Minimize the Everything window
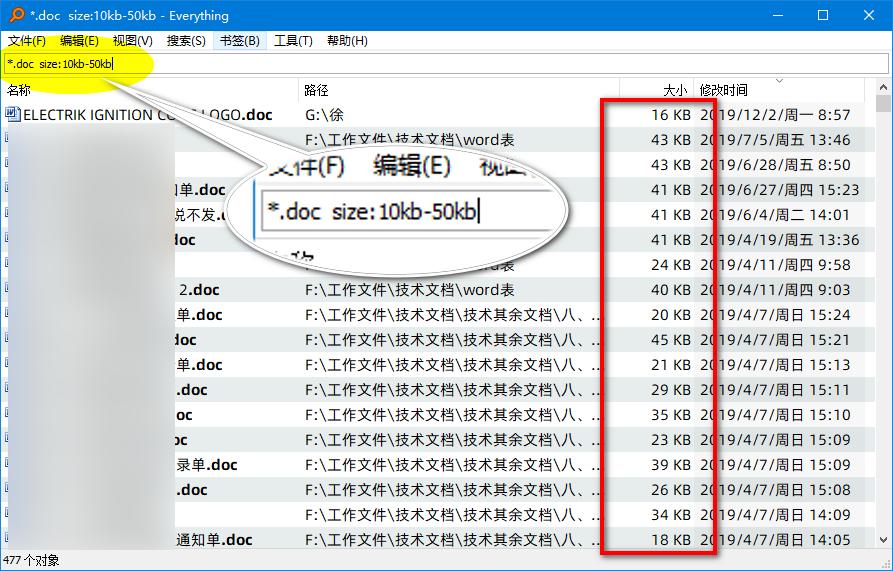The image size is (893, 571). click(777, 15)
